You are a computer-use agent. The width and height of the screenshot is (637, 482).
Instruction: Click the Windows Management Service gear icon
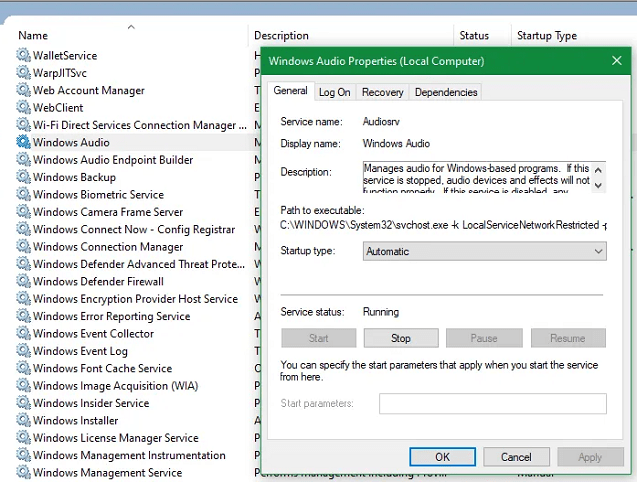tap(23, 472)
